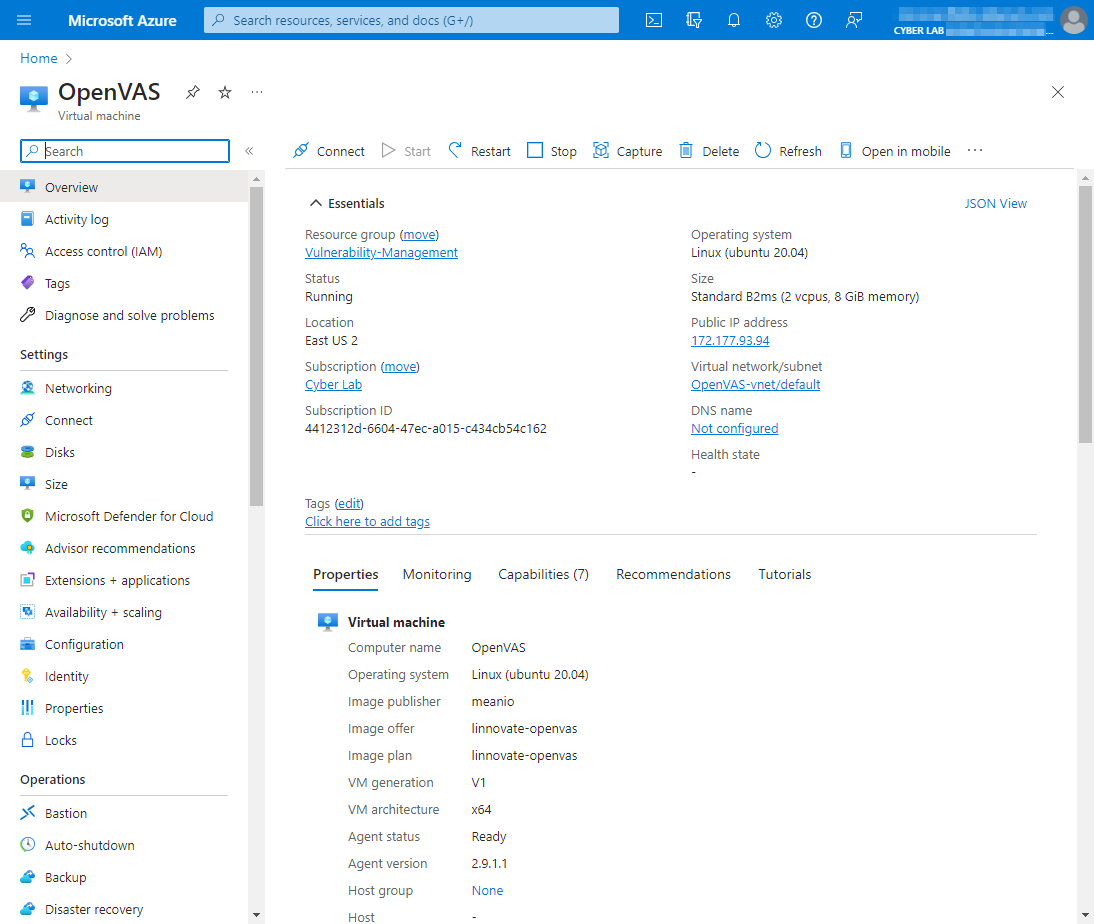Go to Home breadcrumb

38,59
